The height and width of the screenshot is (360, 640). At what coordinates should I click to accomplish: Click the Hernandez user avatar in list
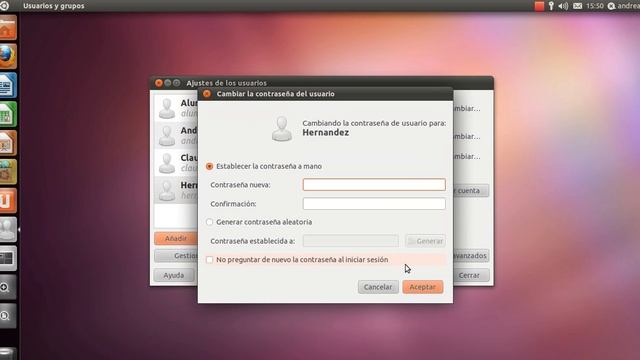(x=167, y=190)
